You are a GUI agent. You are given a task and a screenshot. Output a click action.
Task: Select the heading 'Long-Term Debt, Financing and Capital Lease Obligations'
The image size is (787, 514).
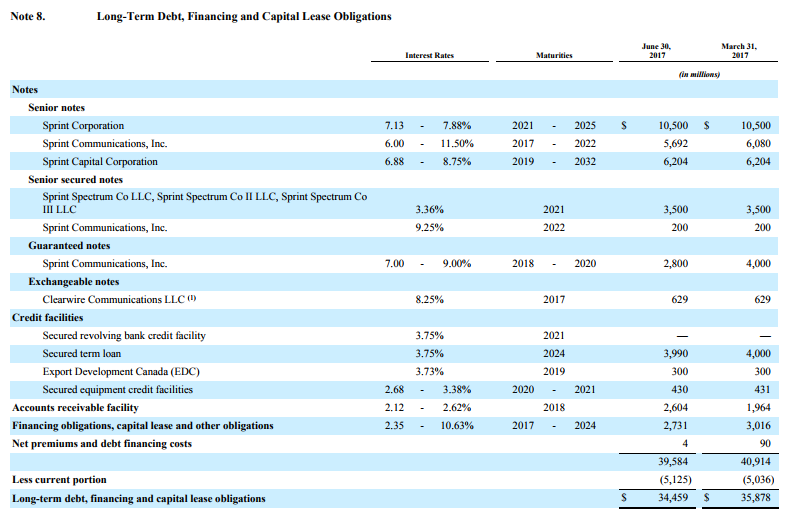(x=244, y=16)
